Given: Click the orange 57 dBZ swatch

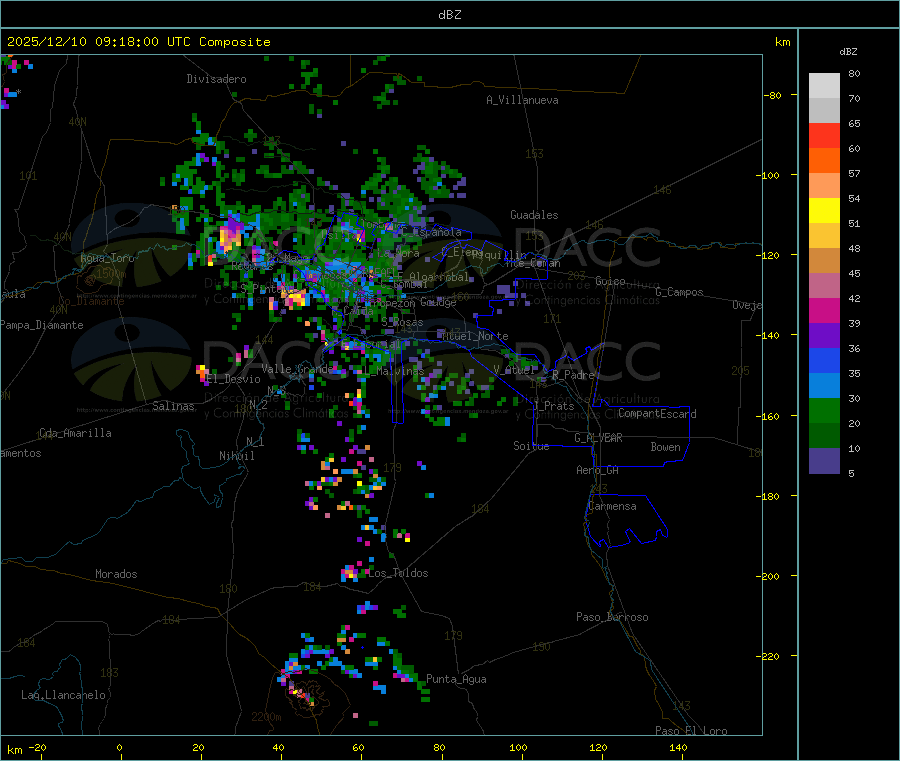Looking at the screenshot, I should coord(824,161).
